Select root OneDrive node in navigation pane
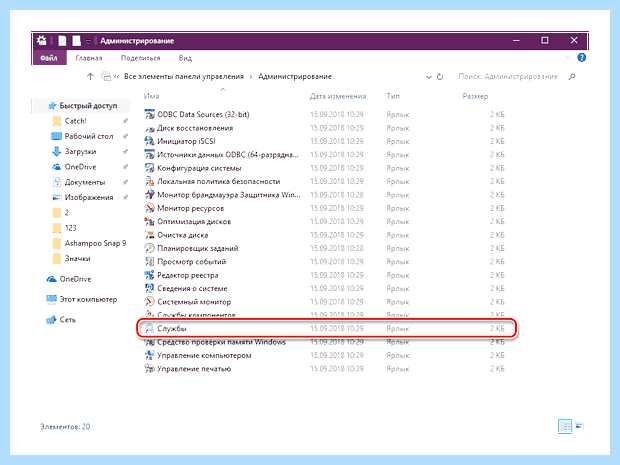620x465 pixels. [x=75, y=279]
